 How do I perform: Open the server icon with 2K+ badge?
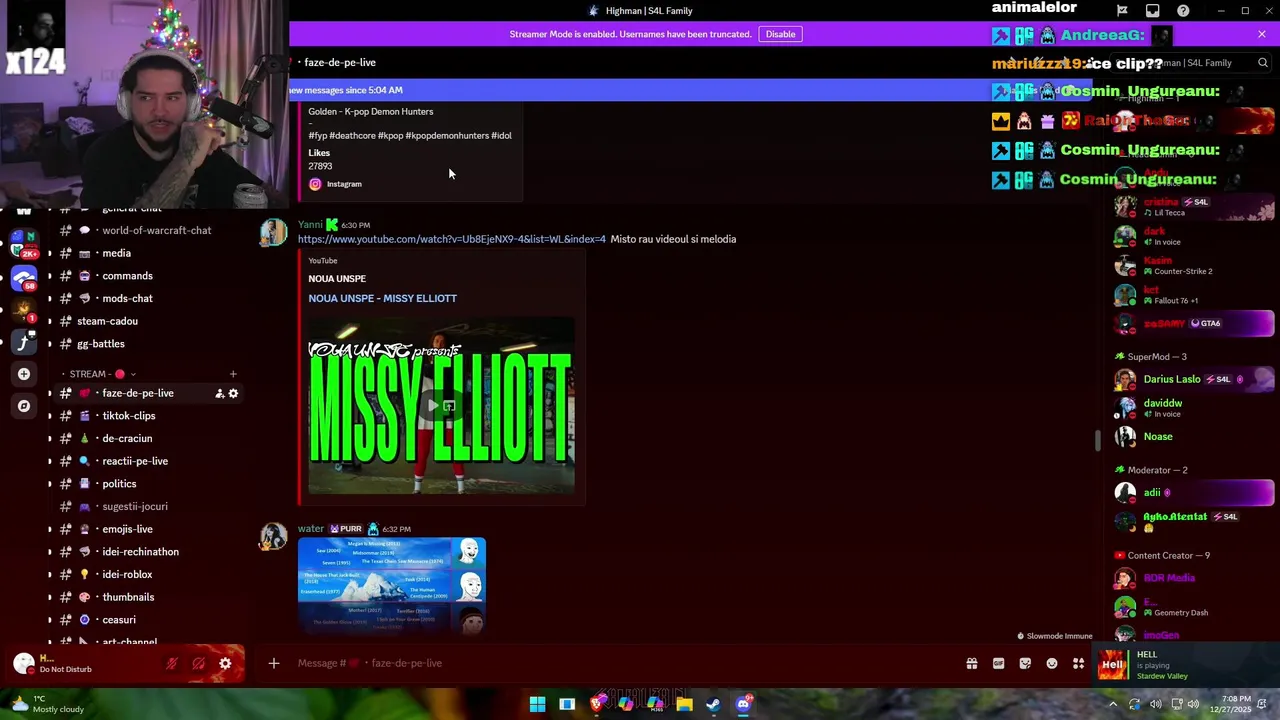(x=24, y=246)
